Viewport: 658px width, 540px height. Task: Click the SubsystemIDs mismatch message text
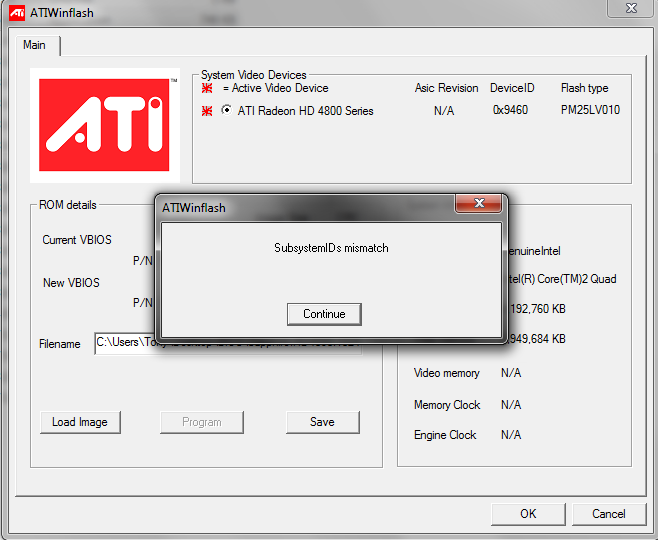[x=331, y=248]
